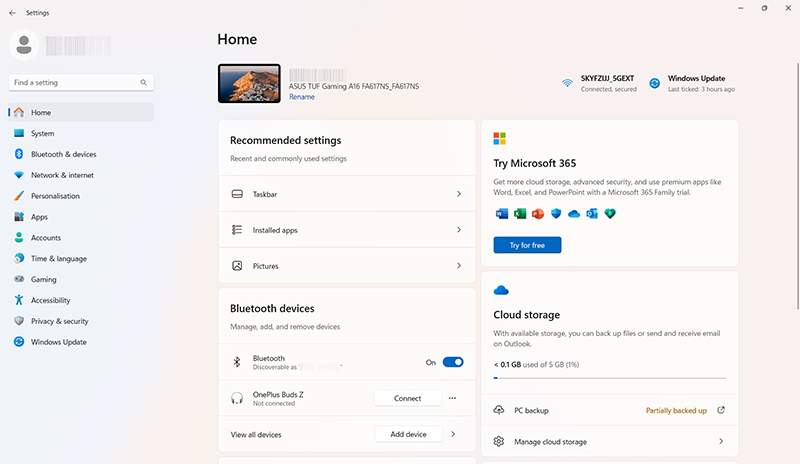Click the OneDrive cloud icon in app row
The height and width of the screenshot is (464, 800).
pyautogui.click(x=574, y=213)
